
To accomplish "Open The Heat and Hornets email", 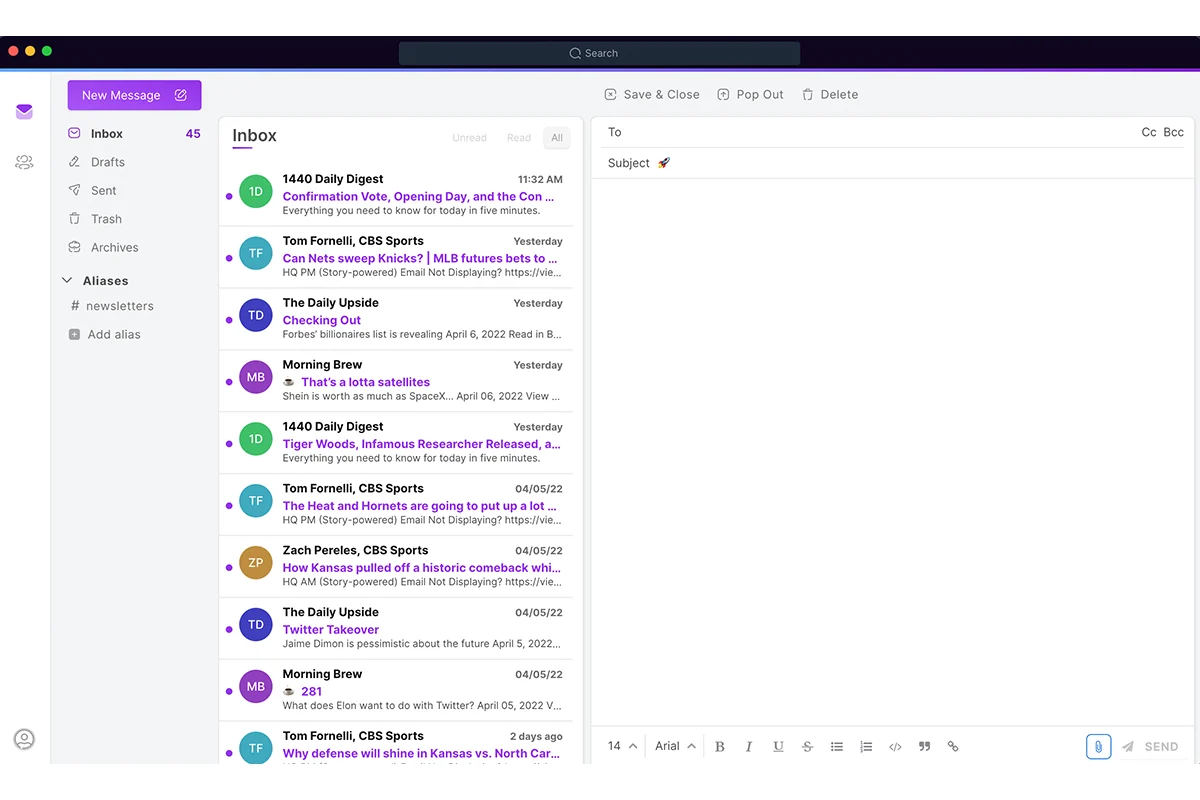I will pos(396,506).
